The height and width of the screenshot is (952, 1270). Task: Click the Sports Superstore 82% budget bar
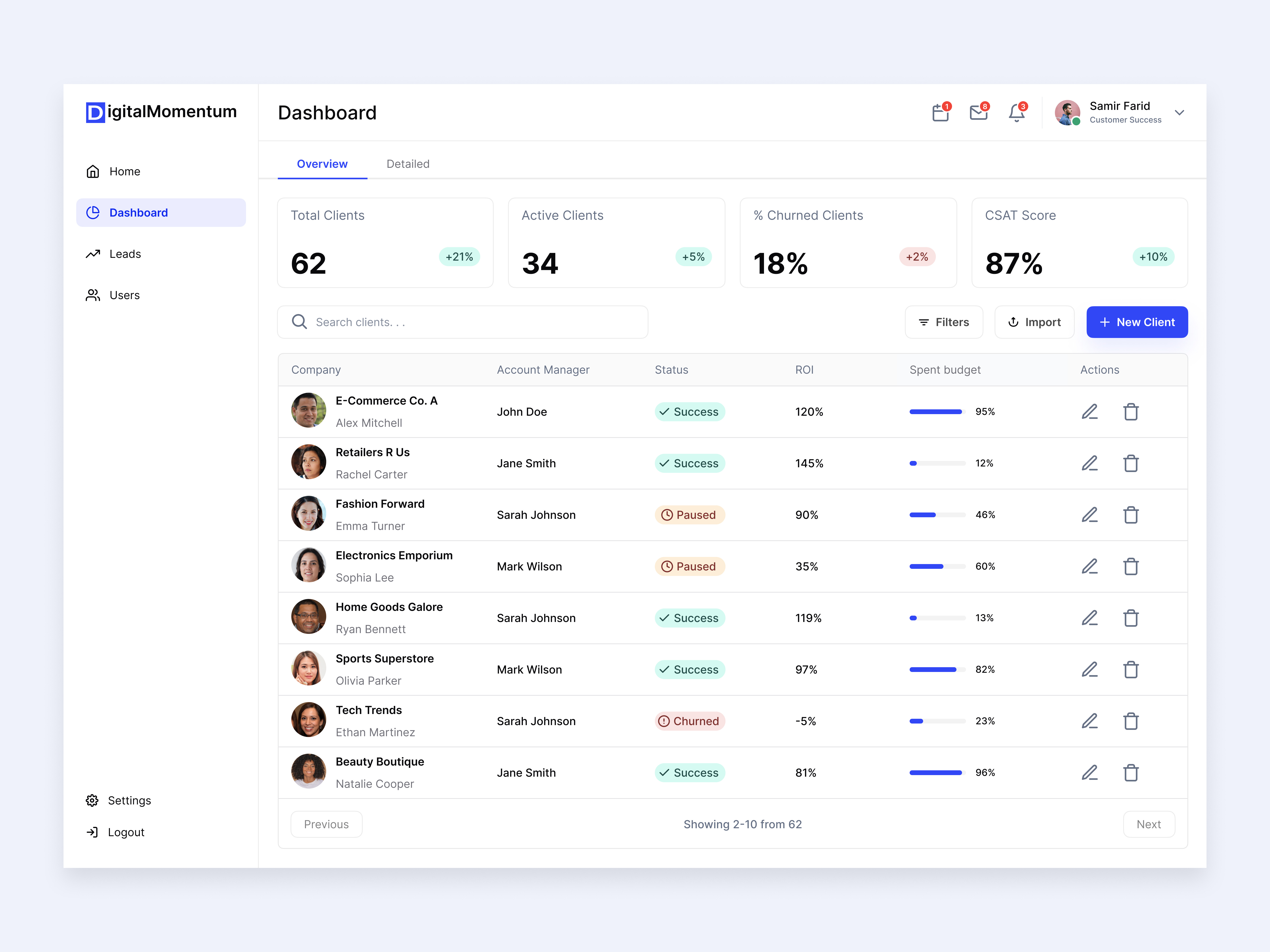(x=938, y=670)
